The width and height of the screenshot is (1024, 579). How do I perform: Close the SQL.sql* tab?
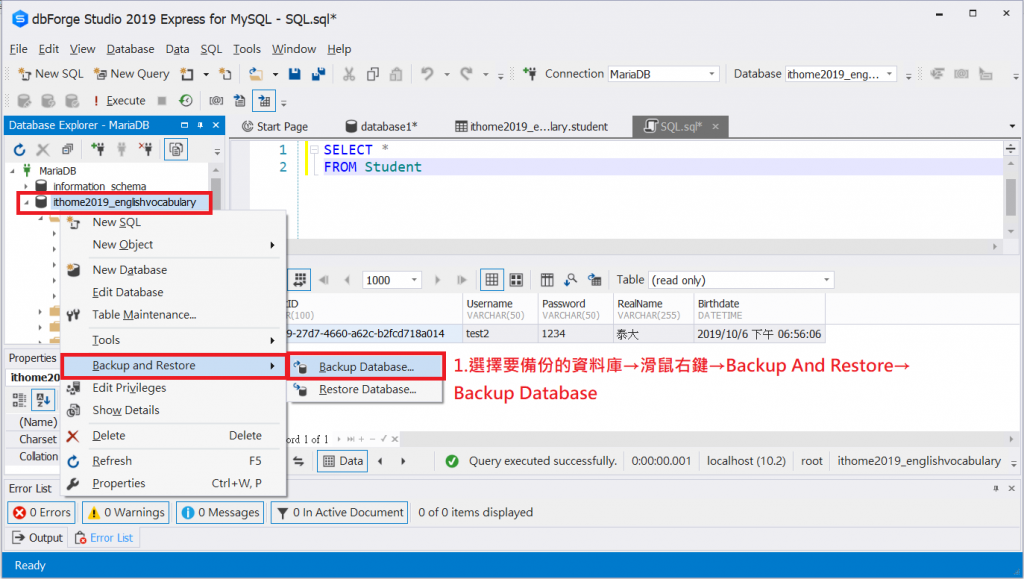[716, 127]
